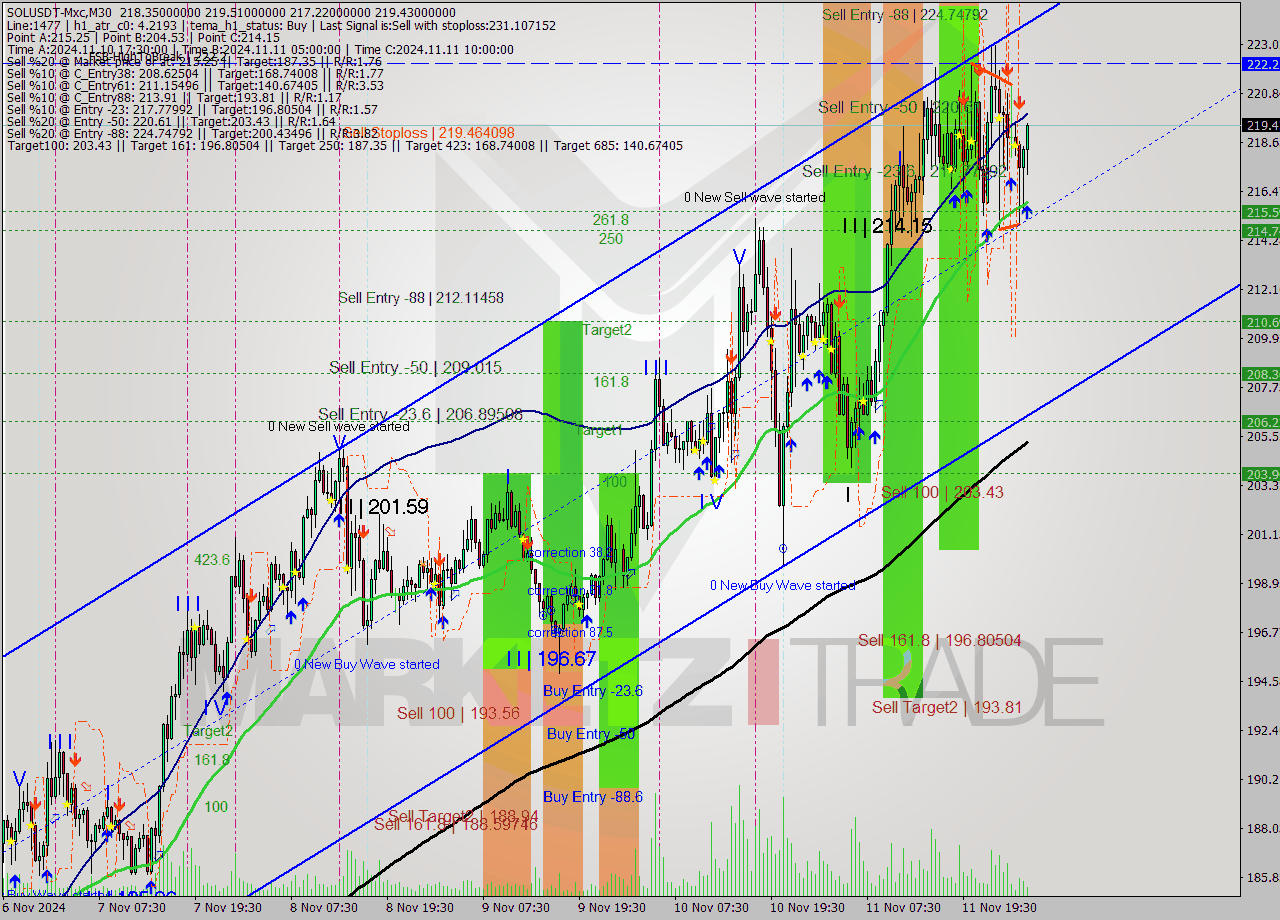Click the 'Sell 100 | 193.56' label
Screen dimensions: 1280x920
pyautogui.click(x=458, y=713)
